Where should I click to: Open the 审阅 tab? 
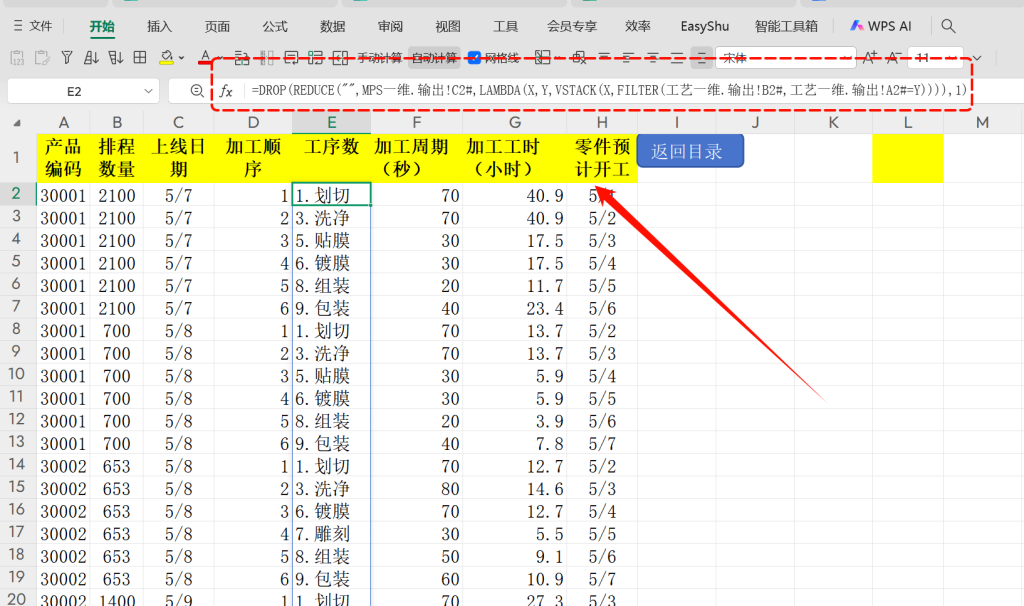click(390, 26)
